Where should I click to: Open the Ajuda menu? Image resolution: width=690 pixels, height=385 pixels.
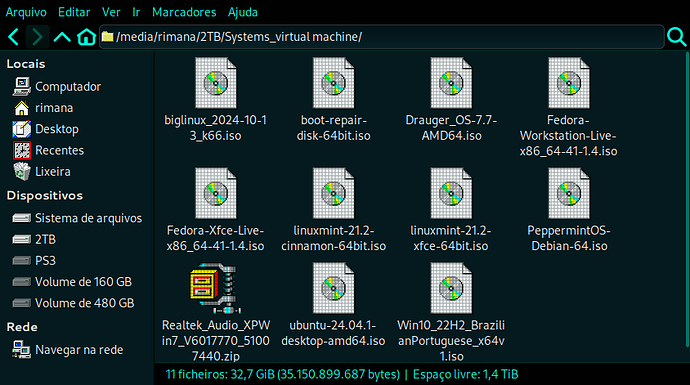[242, 12]
